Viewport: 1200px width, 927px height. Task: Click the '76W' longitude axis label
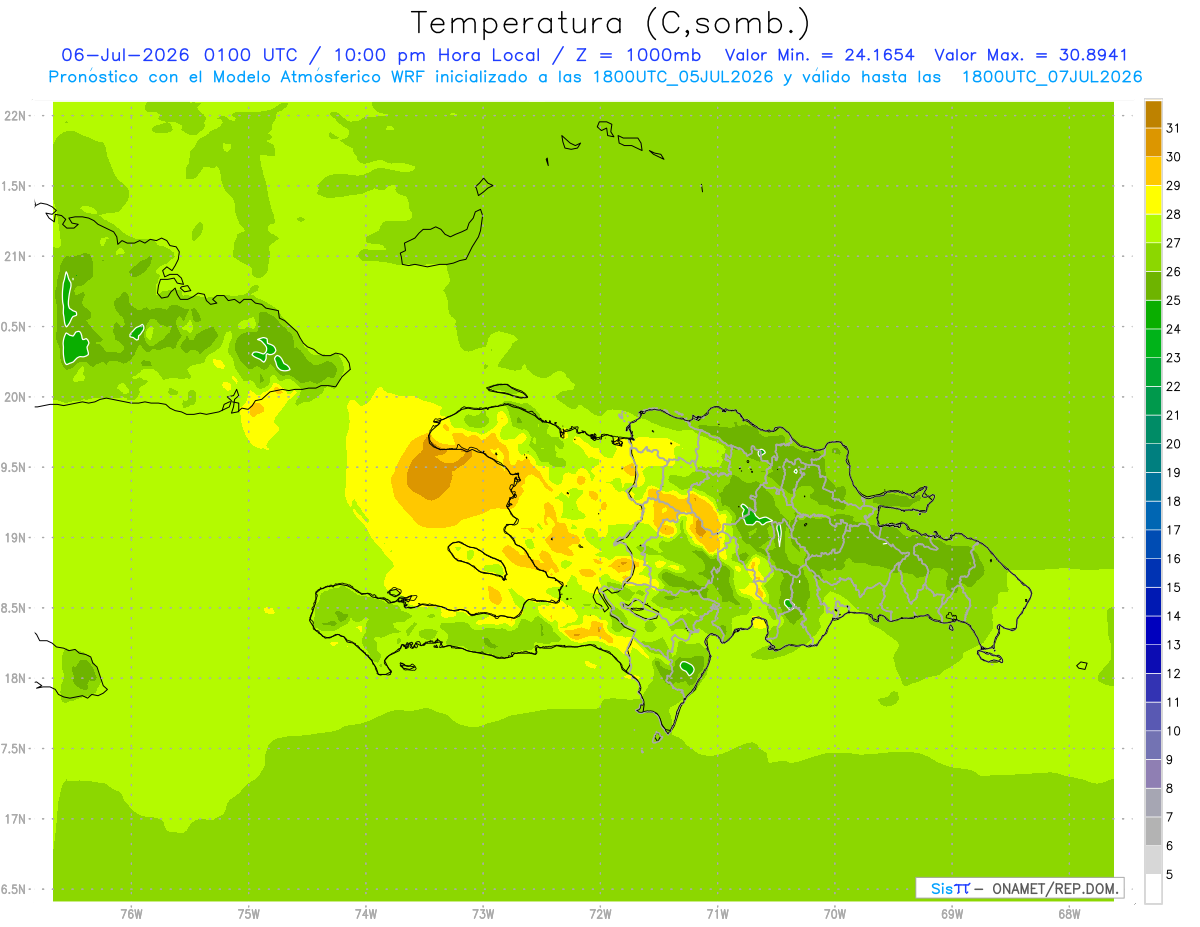(131, 913)
